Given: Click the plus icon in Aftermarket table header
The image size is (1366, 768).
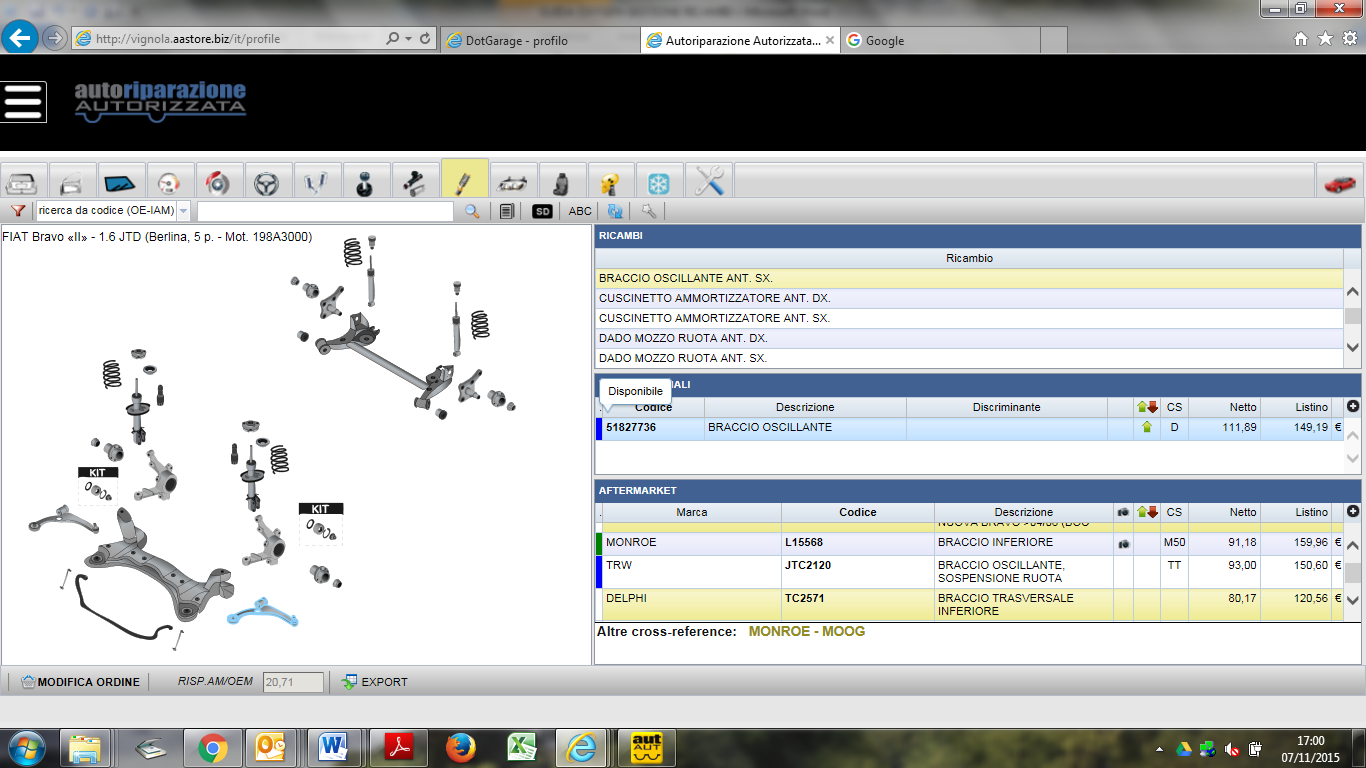Looking at the screenshot, I should [1353, 511].
